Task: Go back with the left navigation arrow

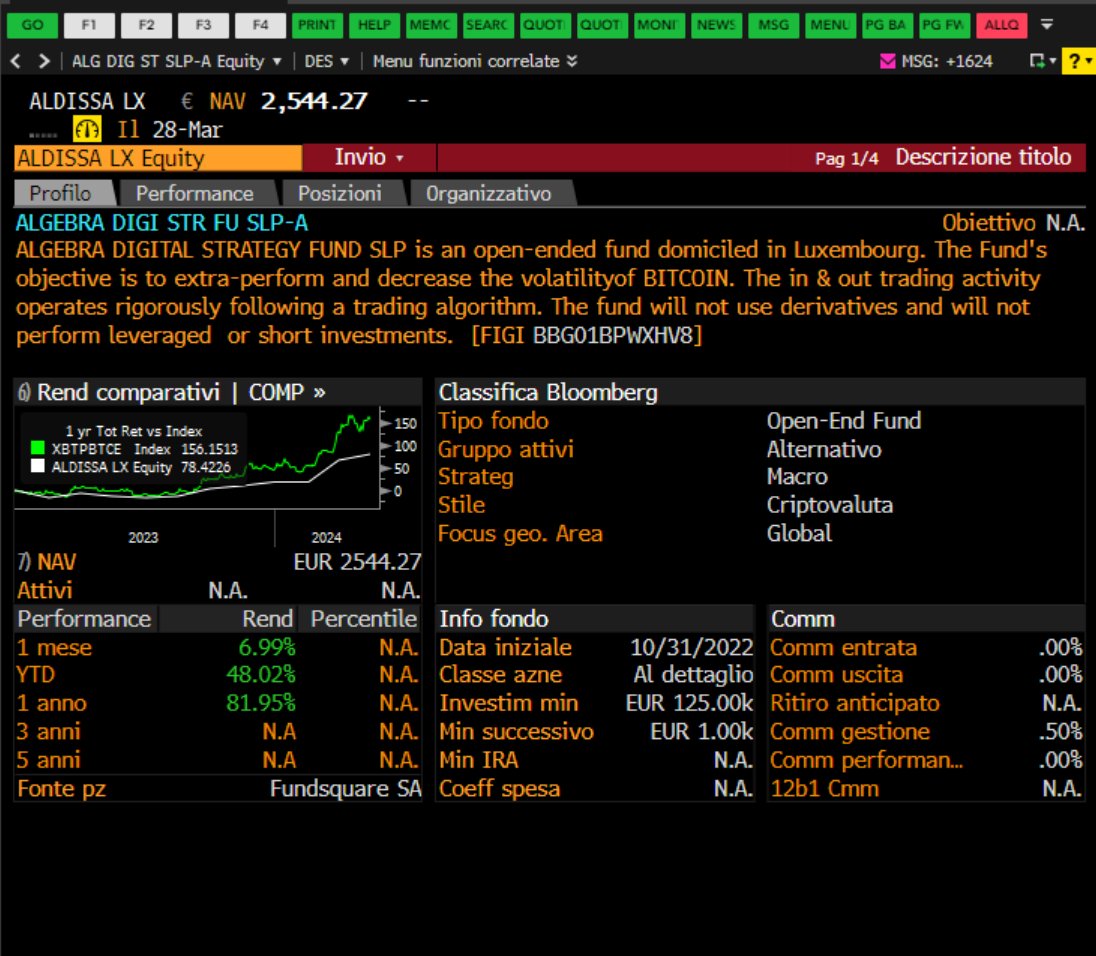Action: 16,61
